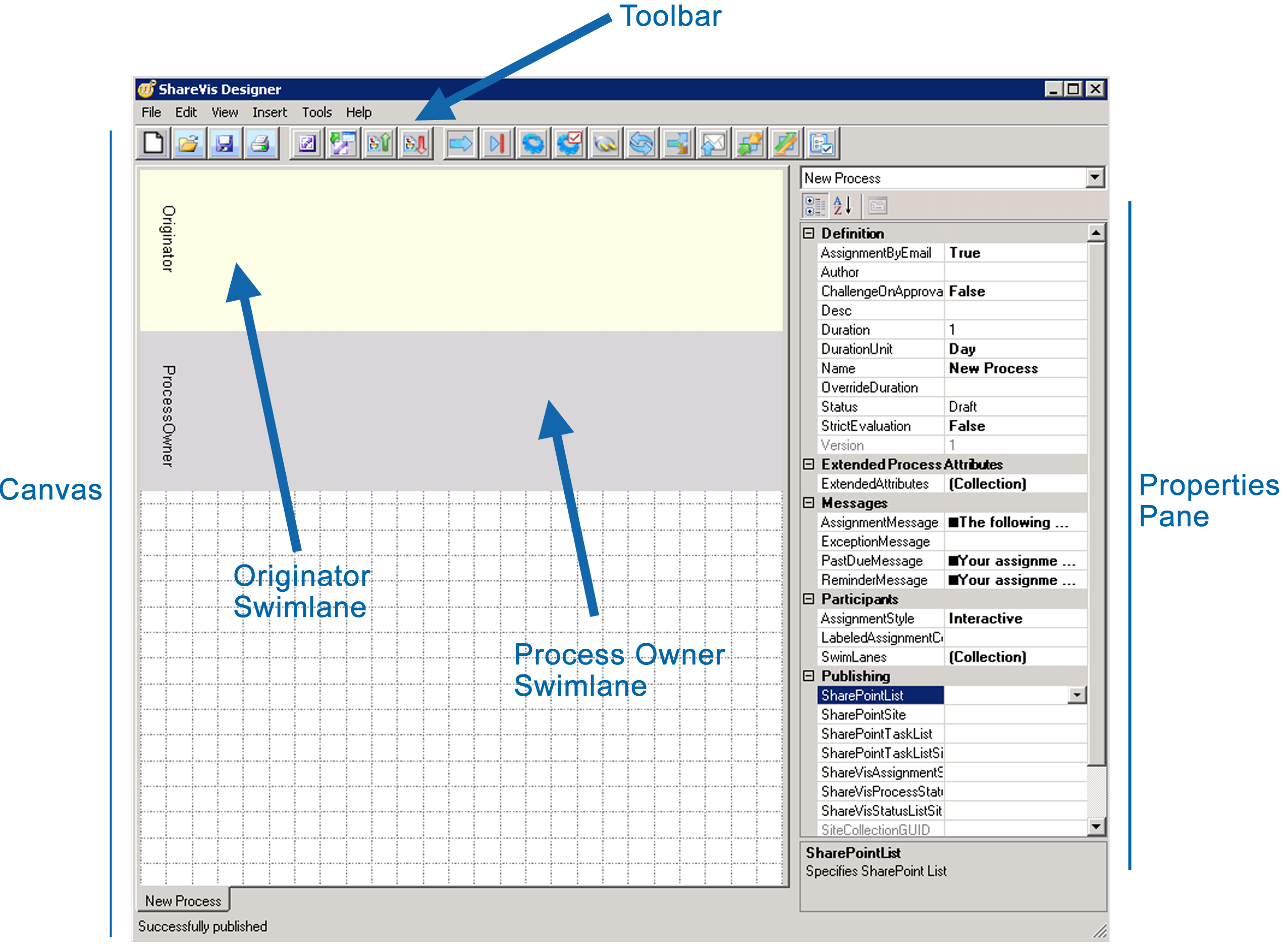Select the blue circular arrows loop tool

click(641, 143)
